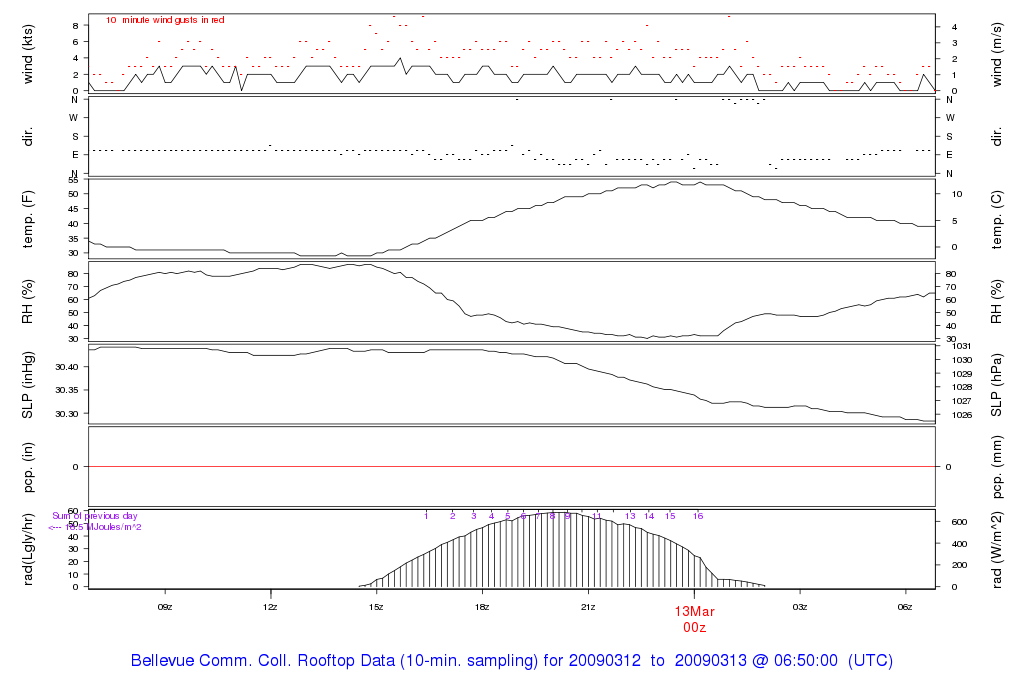Click the '1030' hPa tick value
This screenshot has width=1024, height=700.
pyautogui.click(x=962, y=360)
